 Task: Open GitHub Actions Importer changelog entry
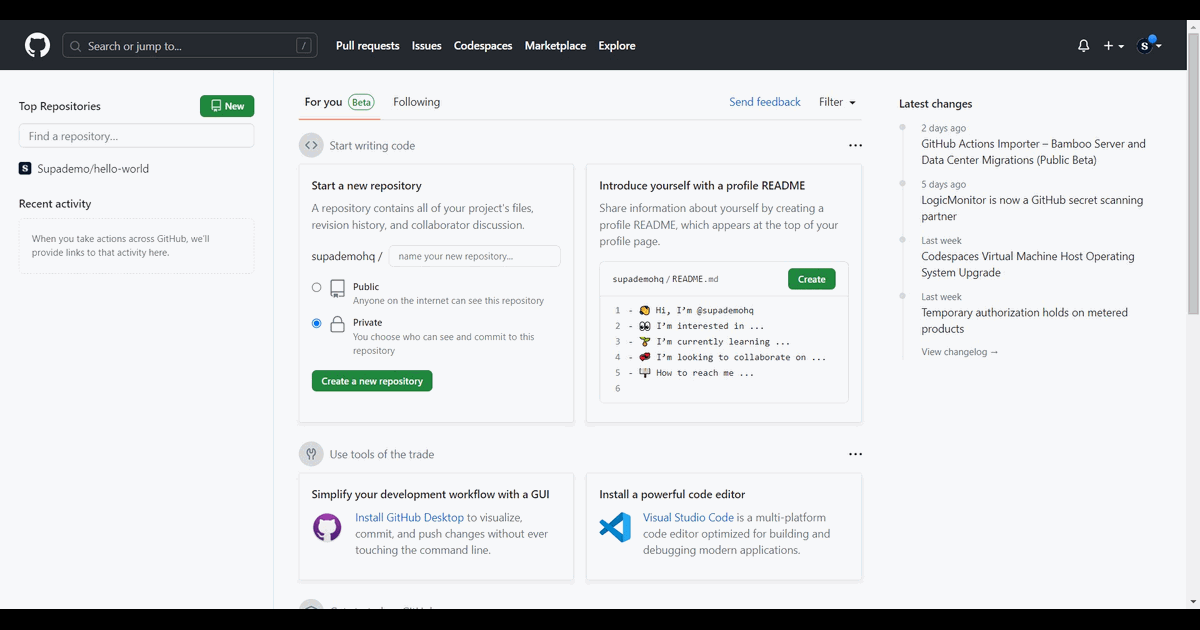pyautogui.click(x=1034, y=152)
